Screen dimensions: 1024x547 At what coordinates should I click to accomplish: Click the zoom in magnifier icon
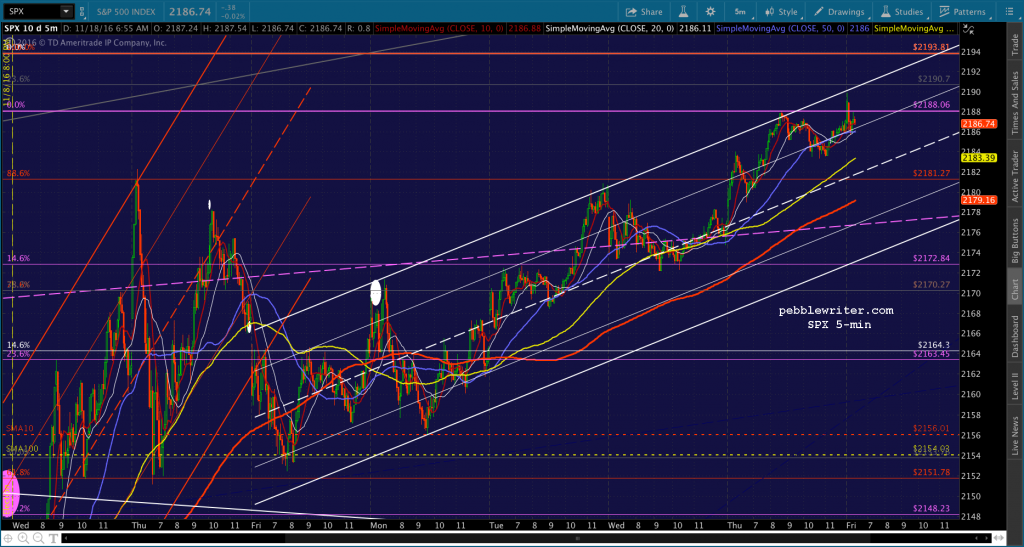tap(24, 539)
